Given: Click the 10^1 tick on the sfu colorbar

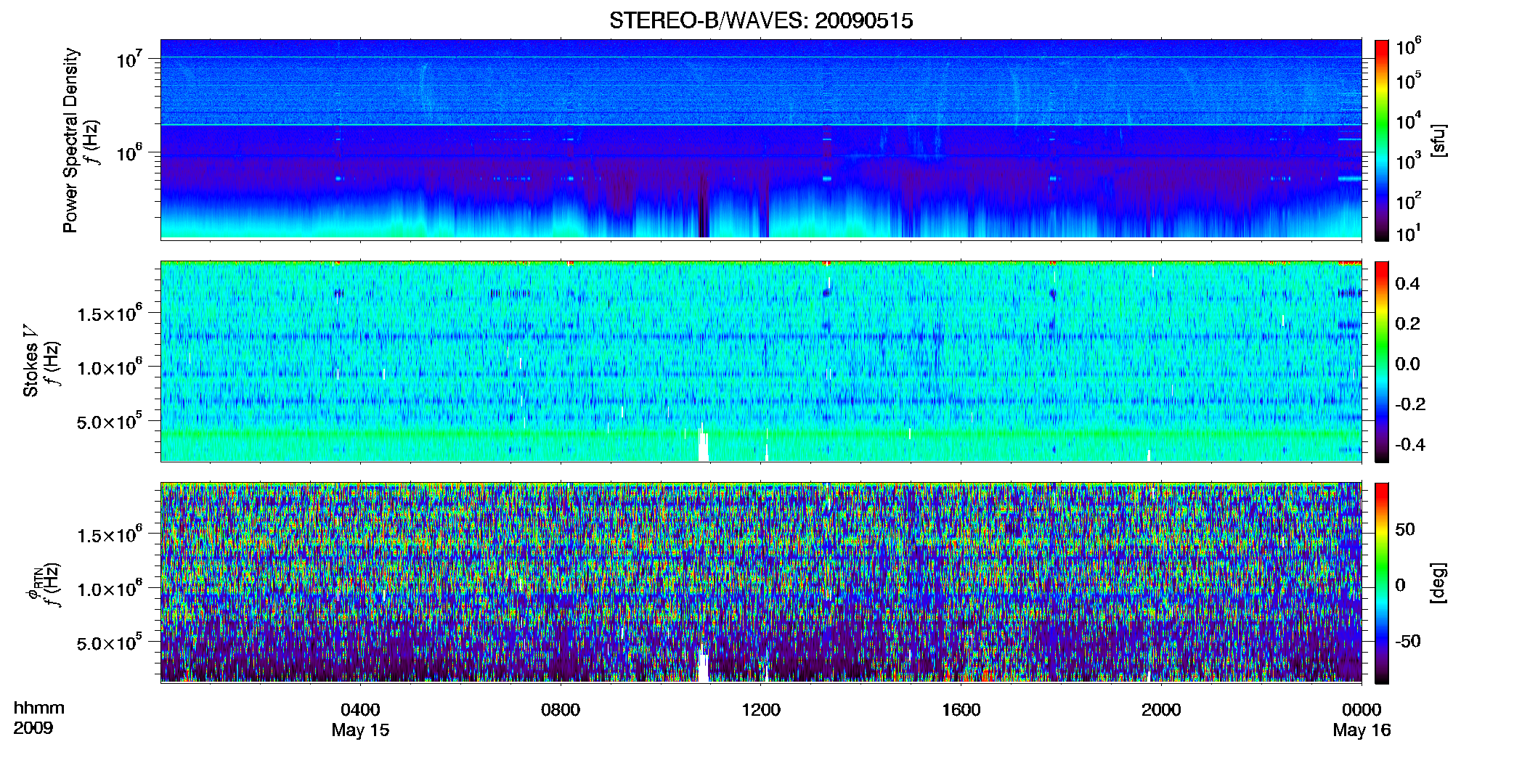Looking at the screenshot, I should (1409, 233).
